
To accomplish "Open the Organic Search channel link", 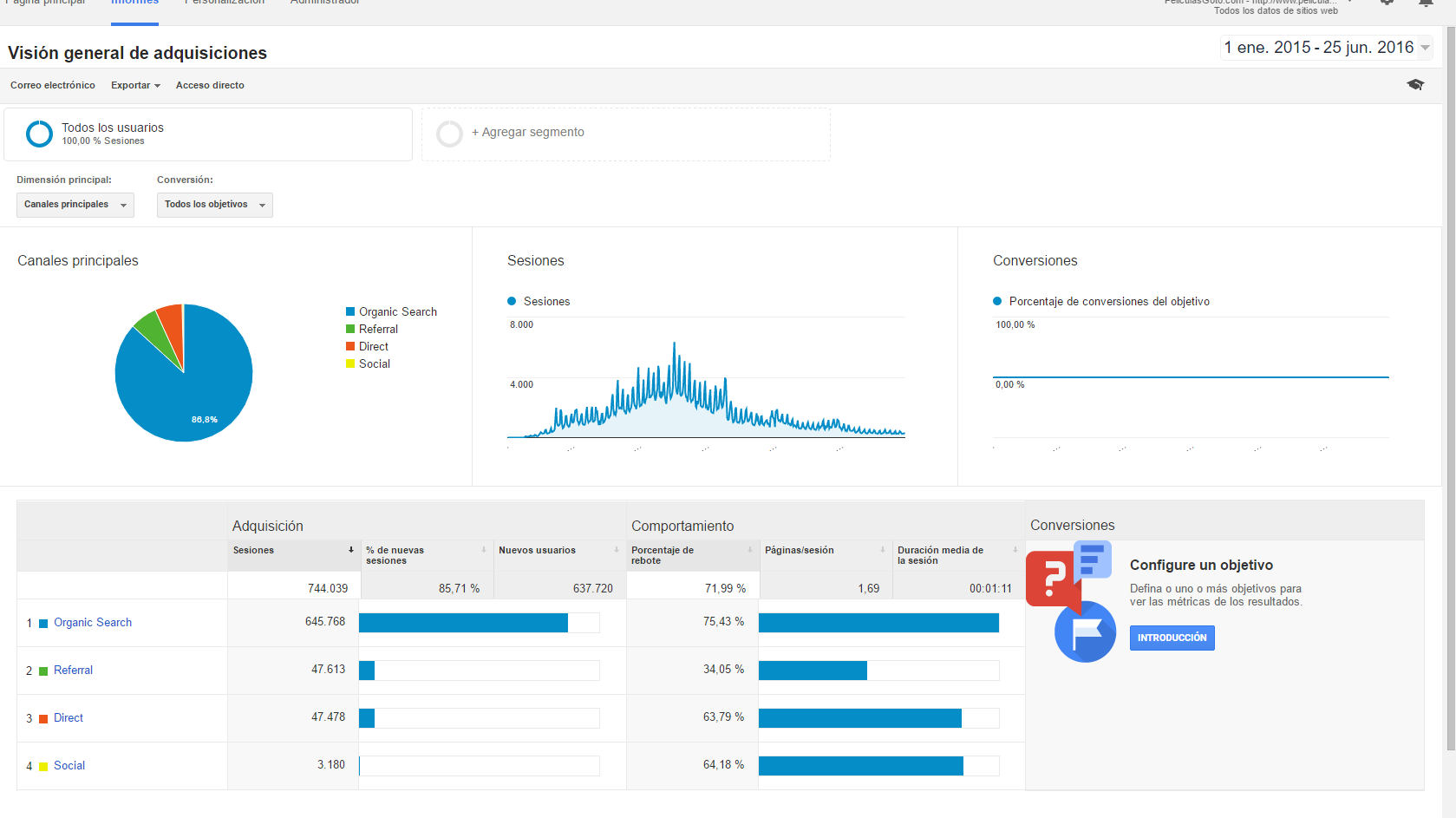I will [x=93, y=623].
